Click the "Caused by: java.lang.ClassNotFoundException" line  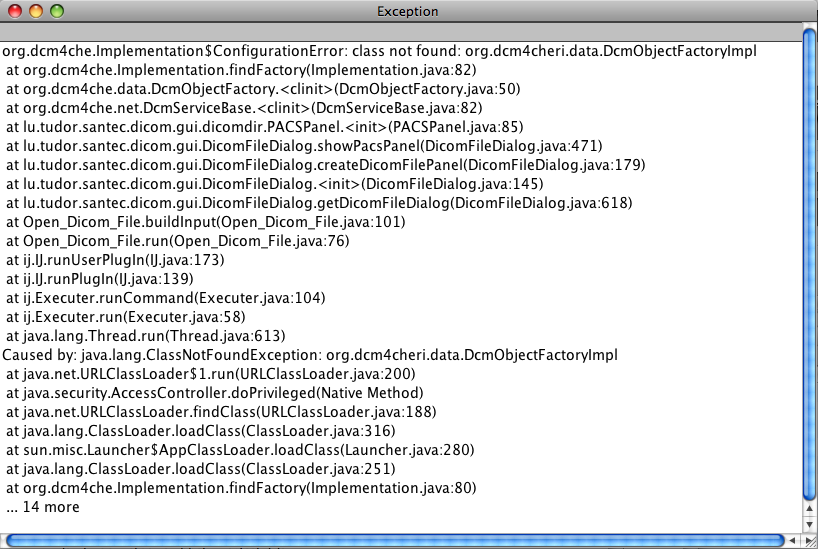pyautogui.click(x=310, y=355)
